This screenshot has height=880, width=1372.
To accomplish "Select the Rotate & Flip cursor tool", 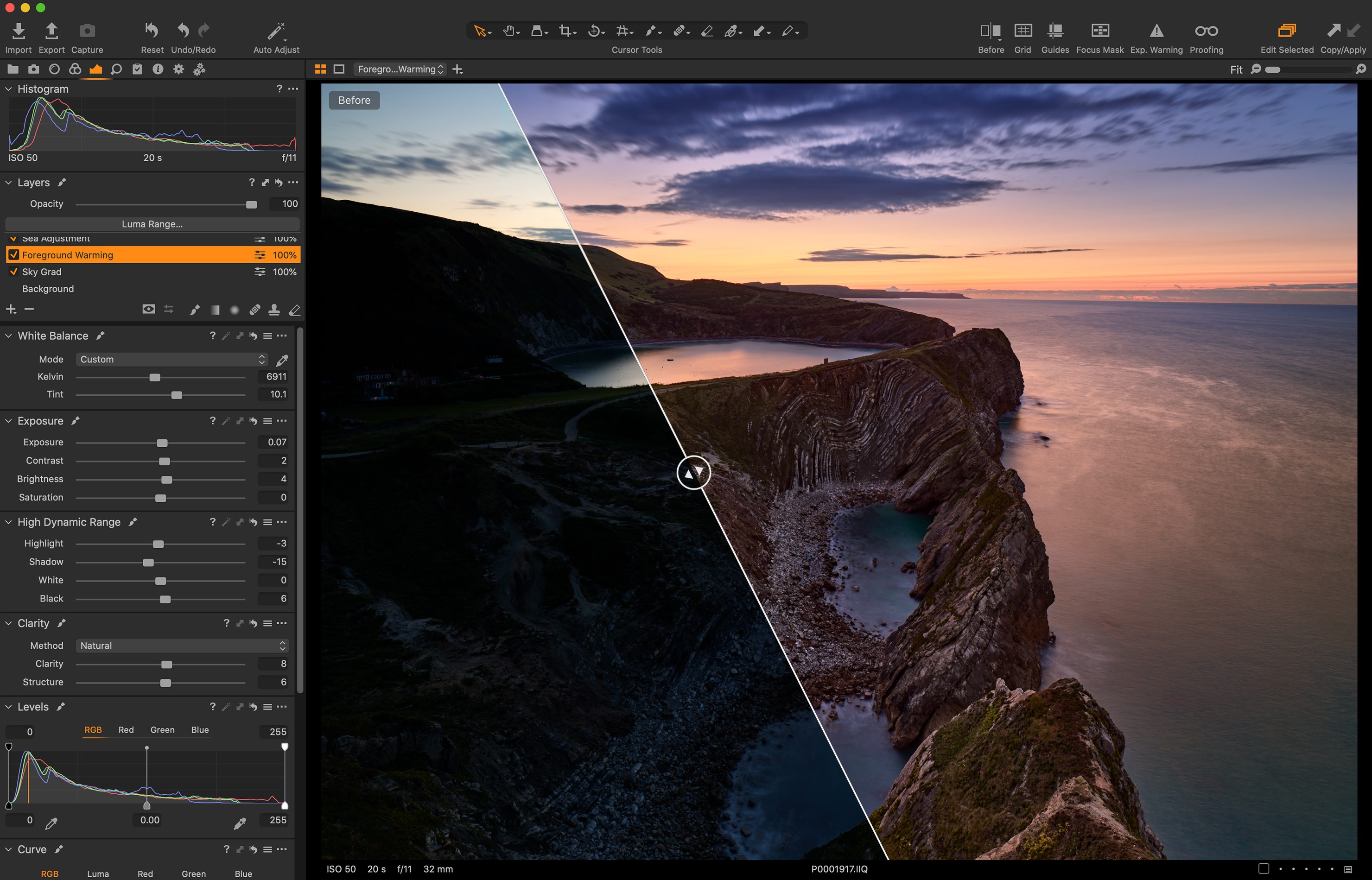I will point(594,31).
